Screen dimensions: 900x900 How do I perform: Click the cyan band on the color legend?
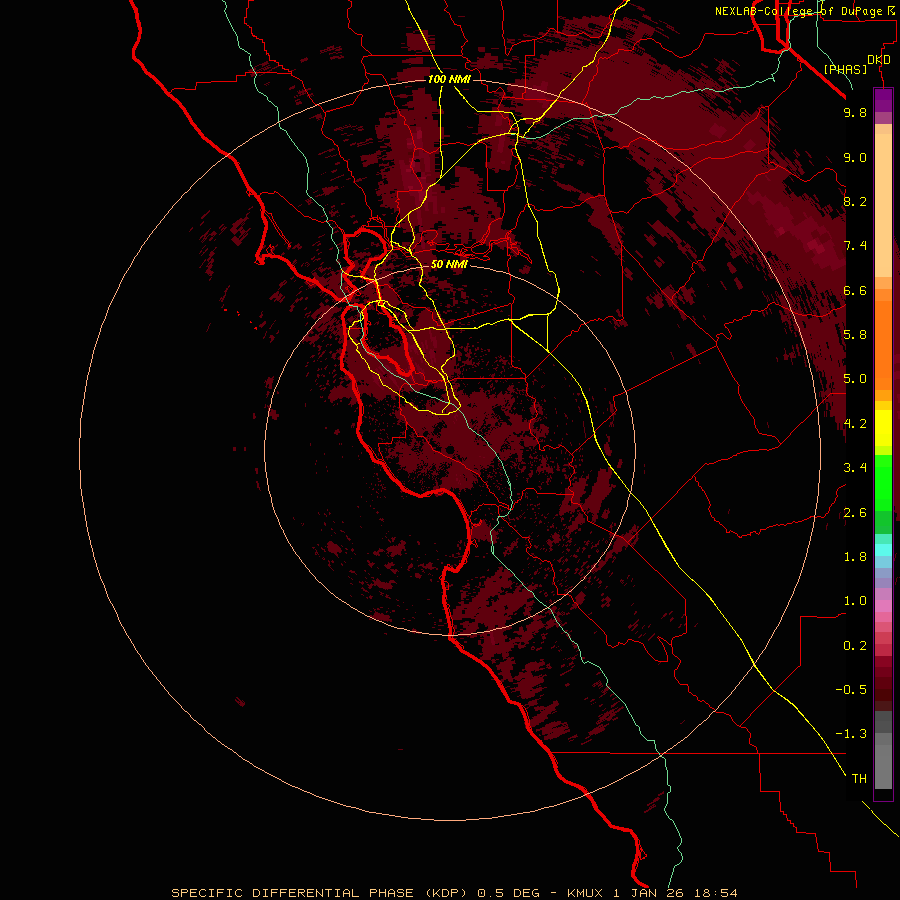[x=883, y=550]
